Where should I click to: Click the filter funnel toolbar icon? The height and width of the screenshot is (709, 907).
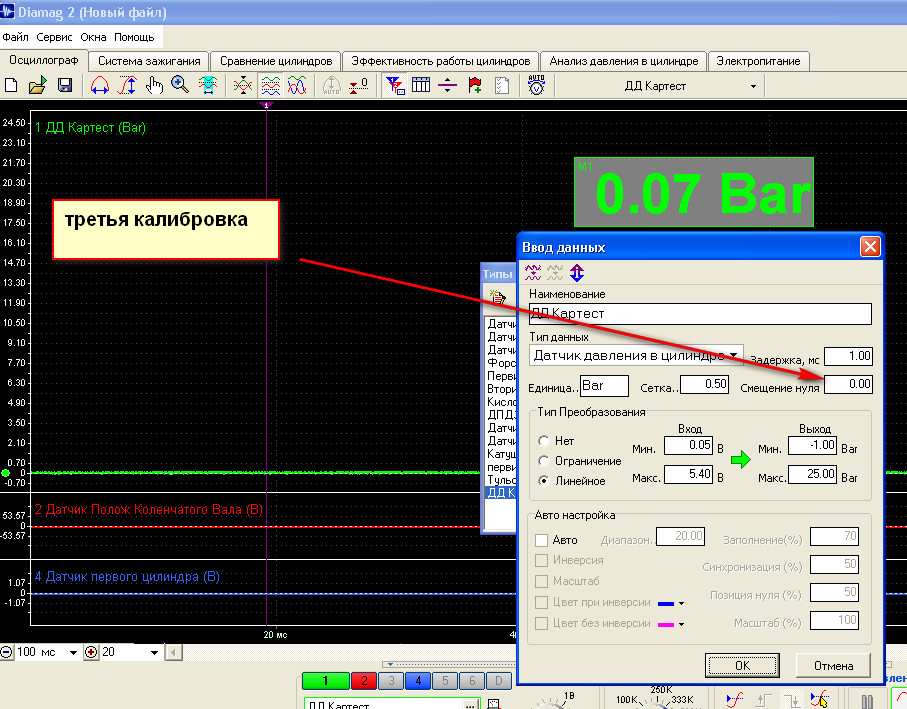(395, 86)
